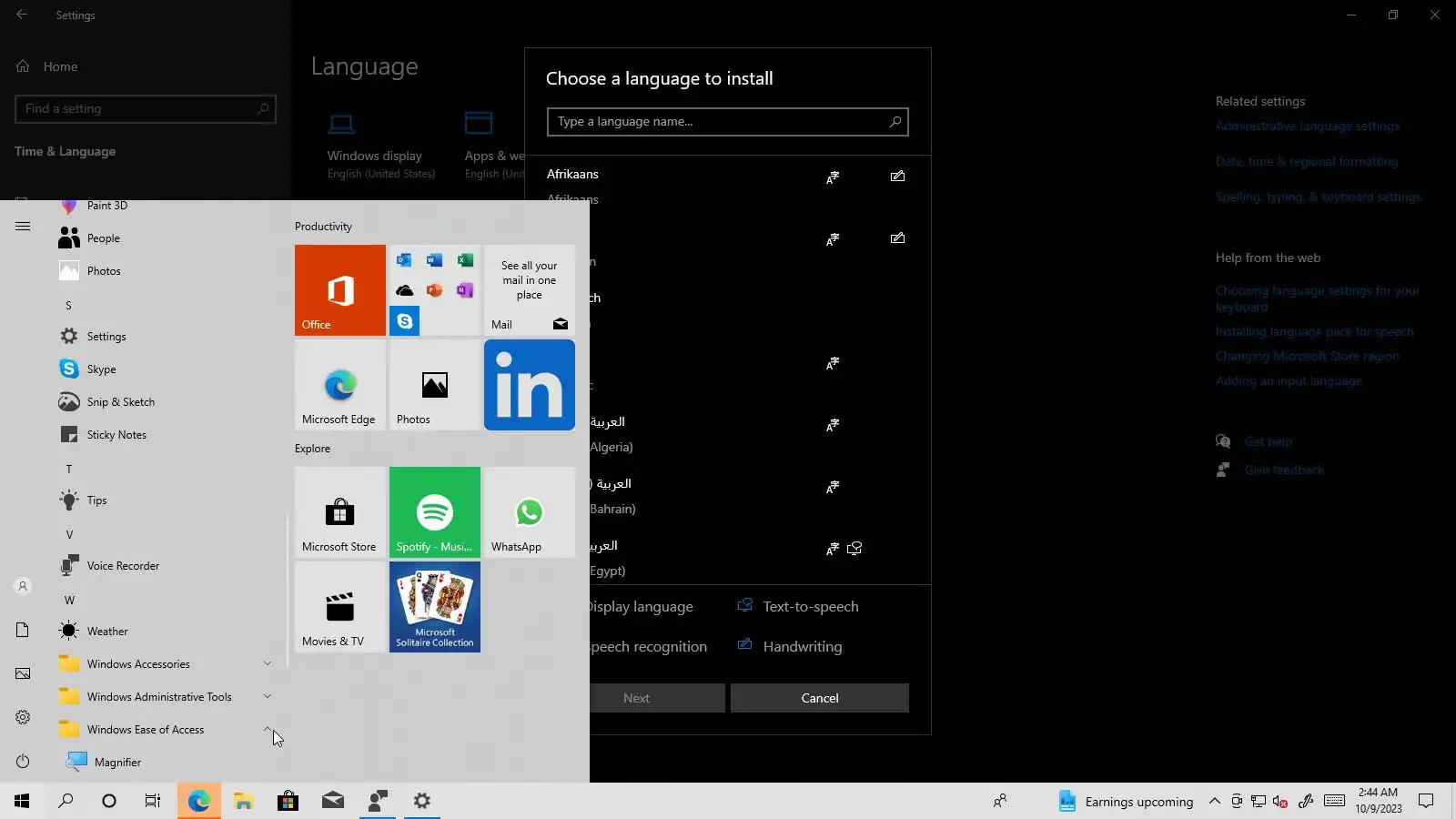Screen dimensions: 1456x819
Task: Open the Get help link
Action: tap(1269, 442)
